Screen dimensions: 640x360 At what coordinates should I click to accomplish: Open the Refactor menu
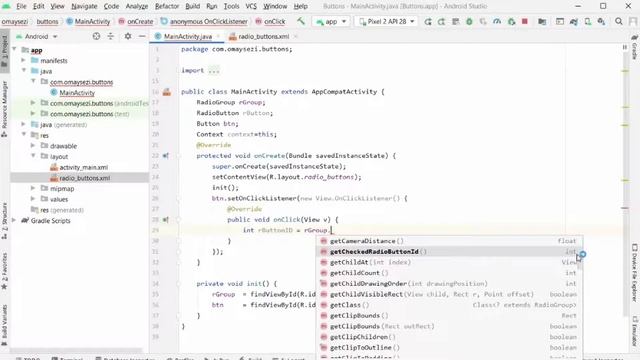click(167, 6)
